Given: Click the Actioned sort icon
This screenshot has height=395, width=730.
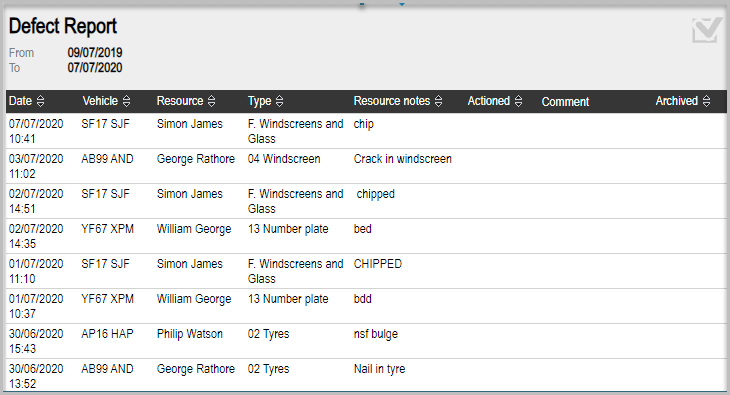Looking at the screenshot, I should tap(518, 101).
